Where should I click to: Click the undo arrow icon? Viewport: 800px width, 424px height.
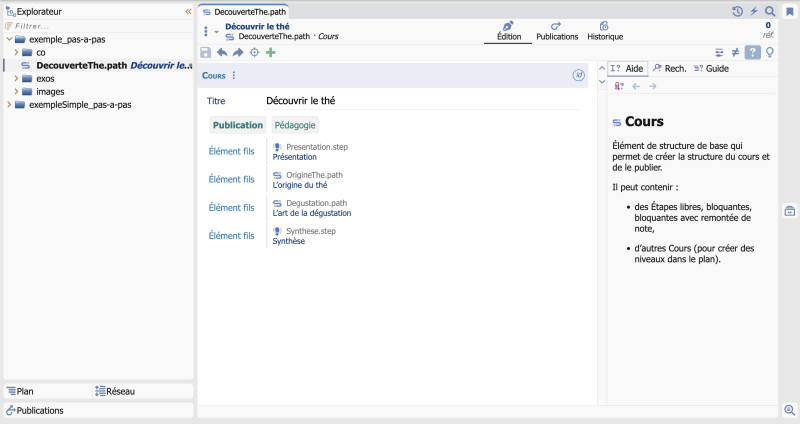point(222,53)
